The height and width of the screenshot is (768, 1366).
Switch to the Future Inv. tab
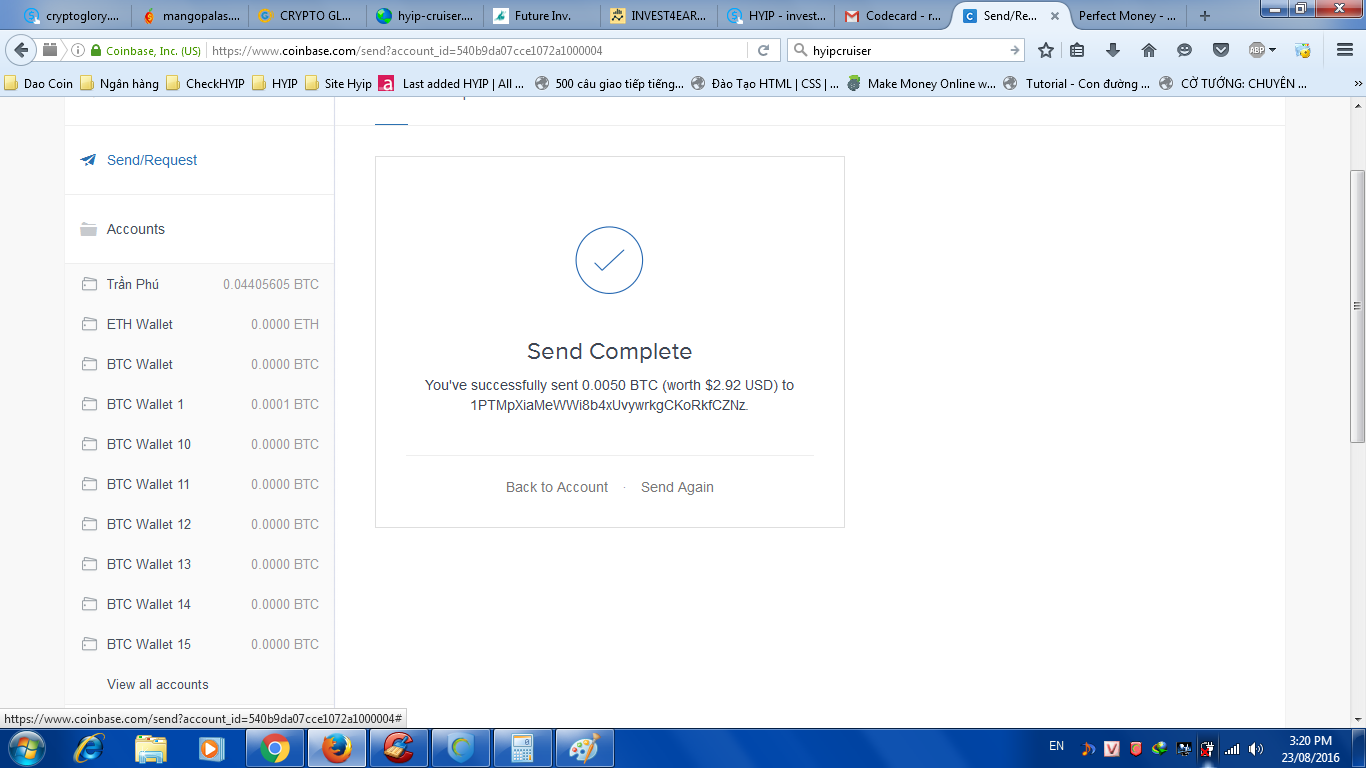click(x=542, y=16)
